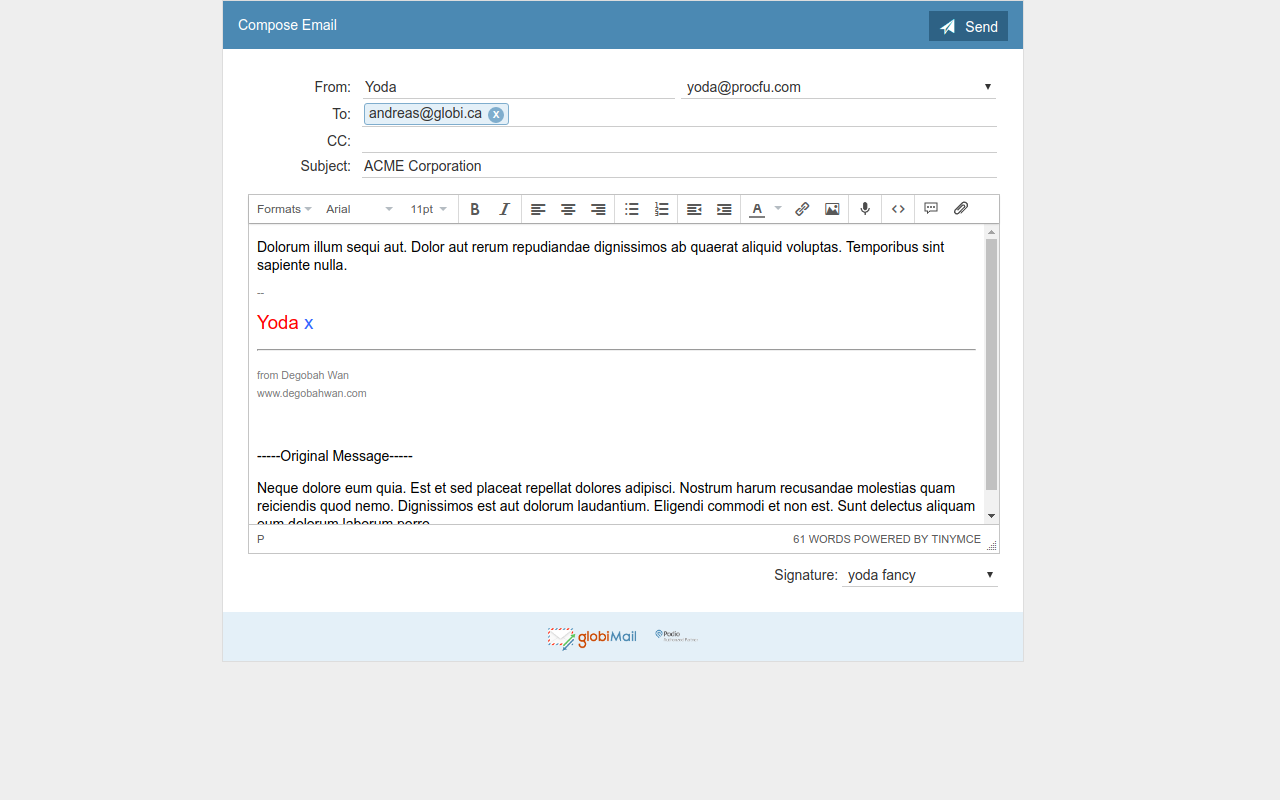Screen dimensions: 1280x800
Task: Open the 11pt font size dropdown
Action: pos(428,209)
